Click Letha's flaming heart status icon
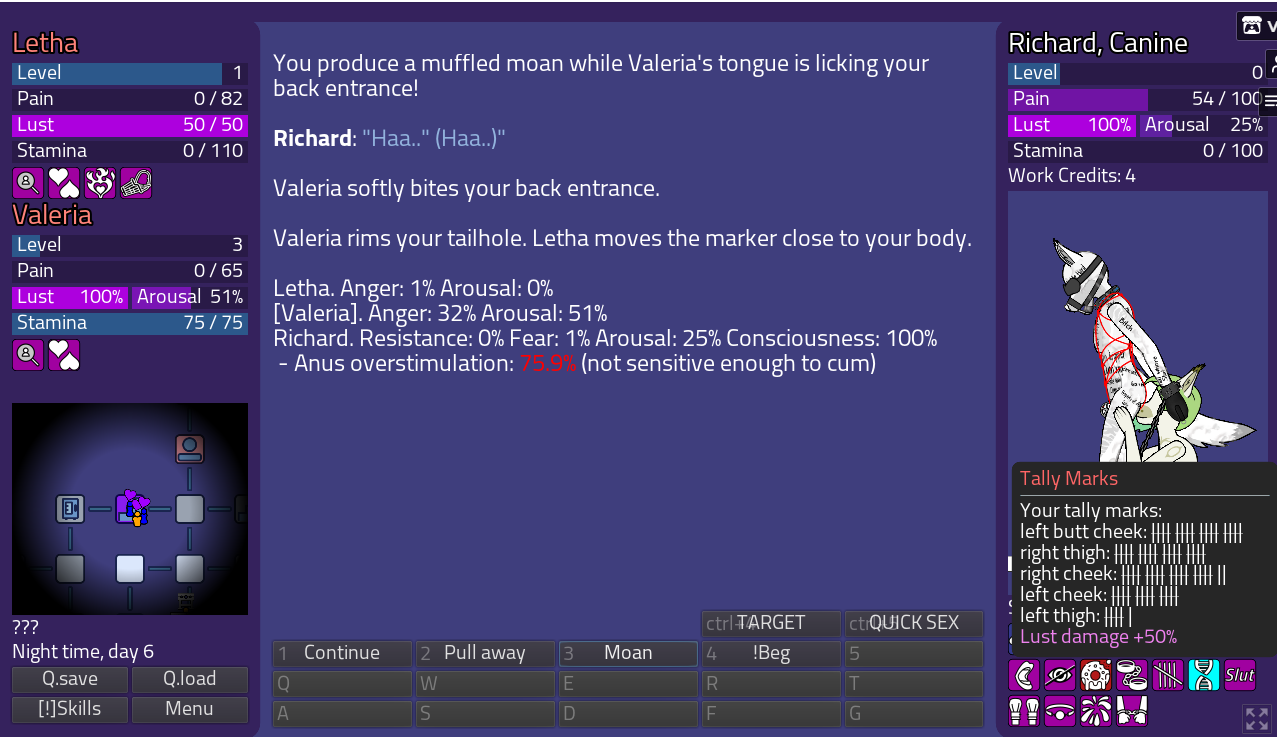 click(x=100, y=183)
